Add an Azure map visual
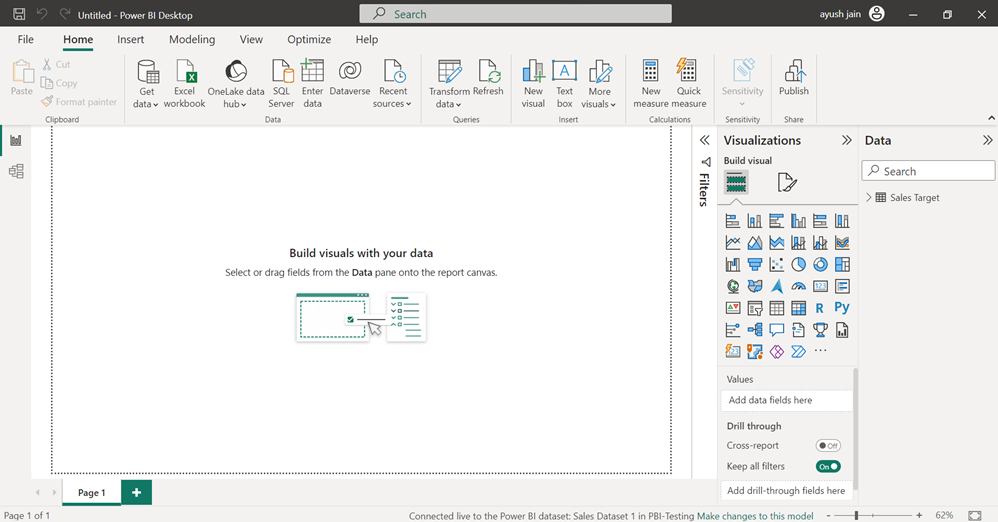The image size is (998, 522). coord(777,286)
